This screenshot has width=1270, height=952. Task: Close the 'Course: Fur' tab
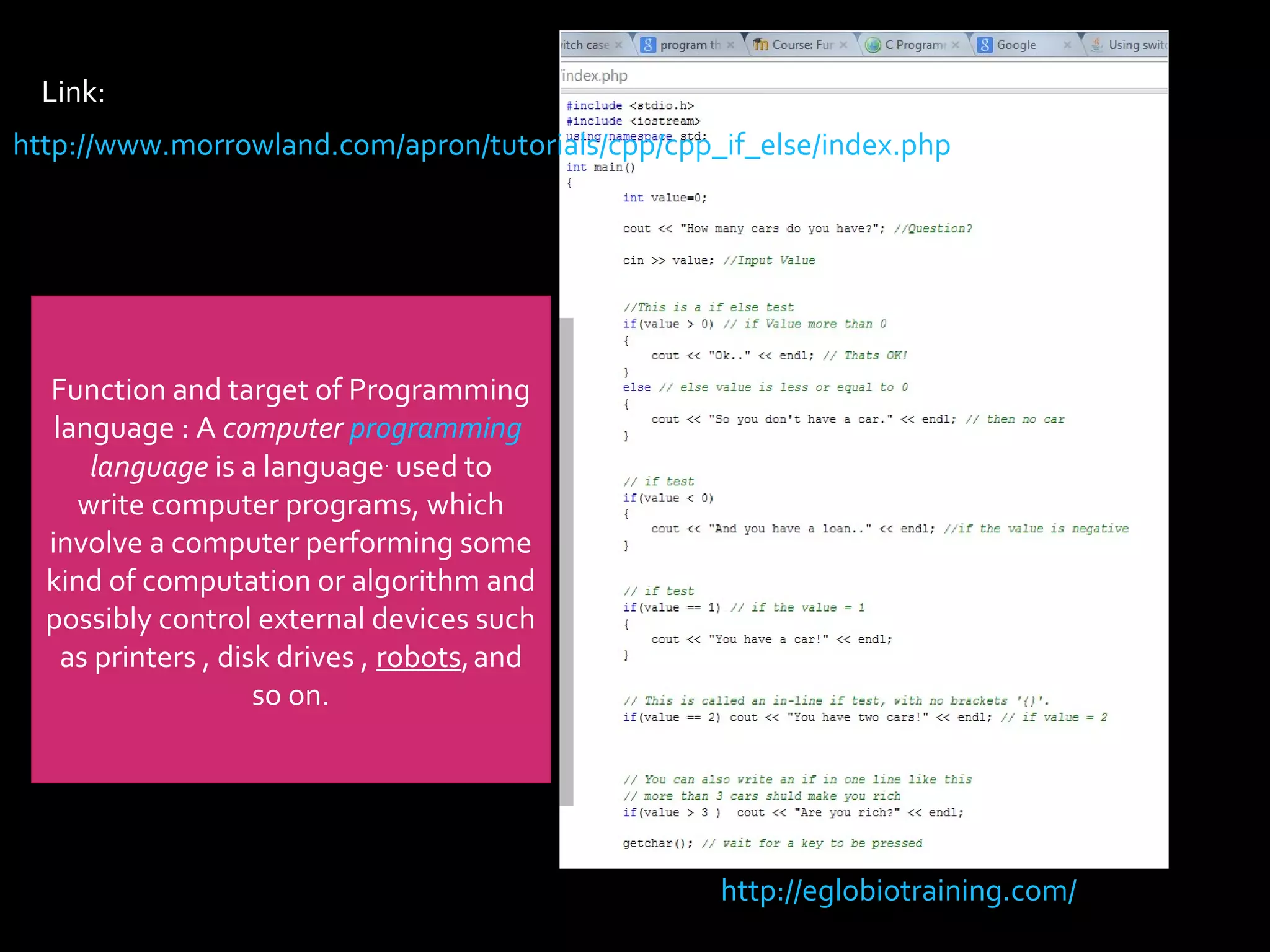pos(843,45)
